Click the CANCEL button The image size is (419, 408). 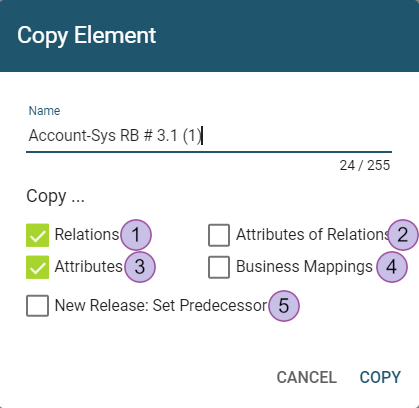(306, 377)
